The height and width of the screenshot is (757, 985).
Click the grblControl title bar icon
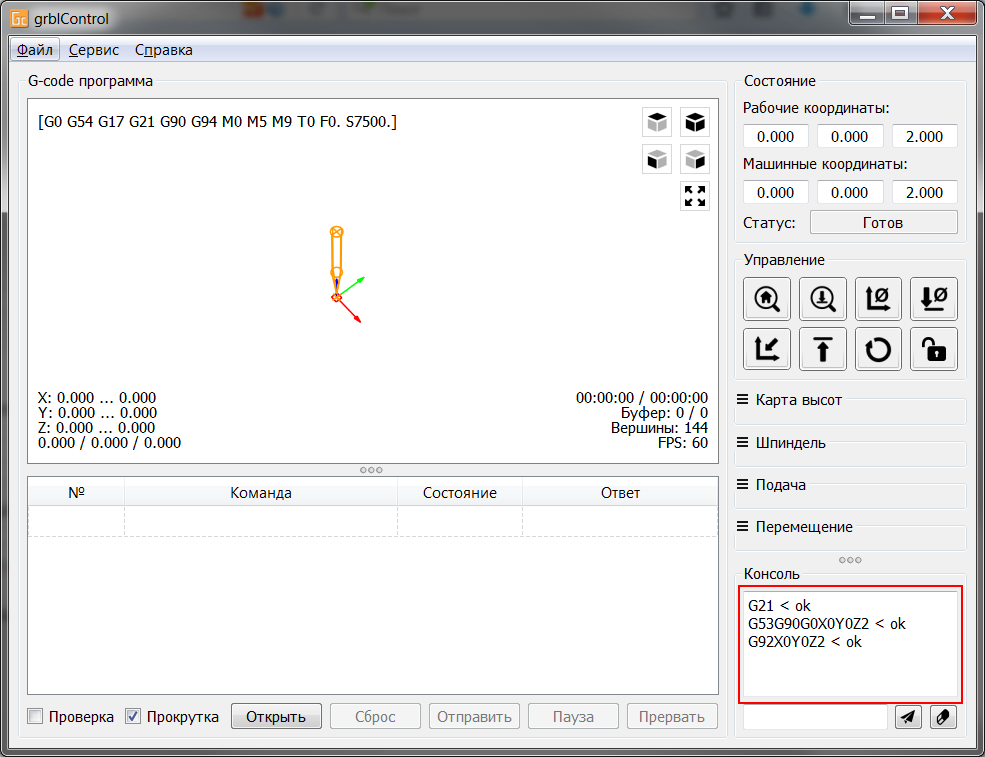click(19, 18)
